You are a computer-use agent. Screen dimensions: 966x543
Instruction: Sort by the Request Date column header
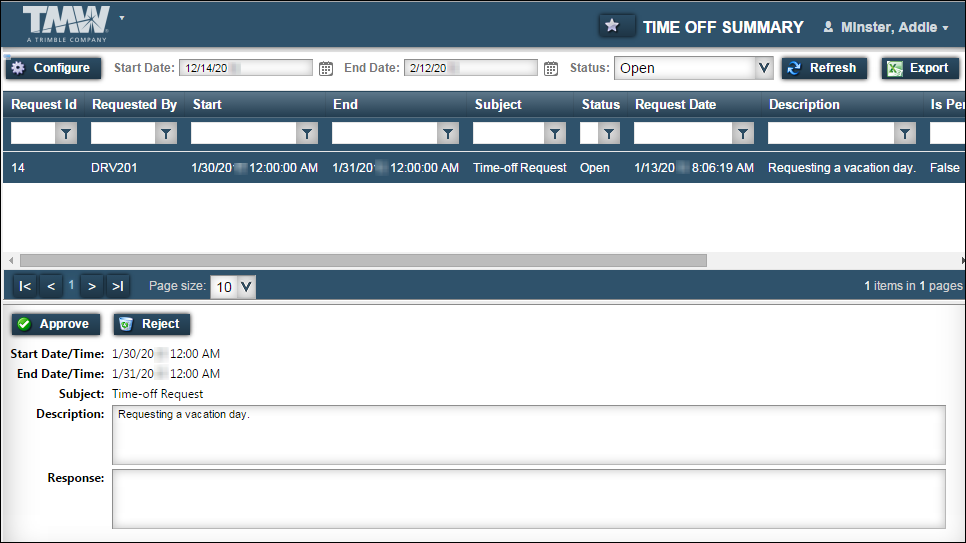tap(675, 104)
